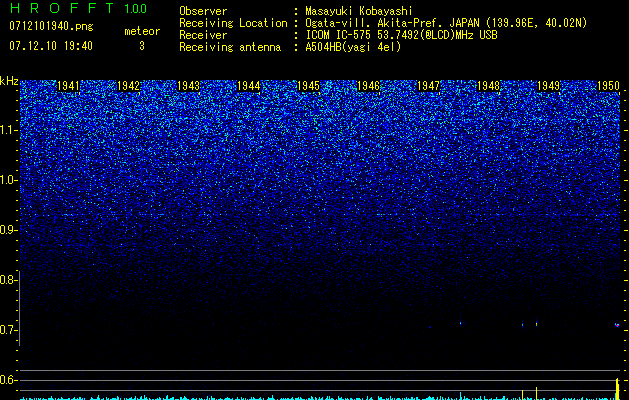
Task: Click the Observer name Masayuki Kobayashi
Action: tap(359, 11)
